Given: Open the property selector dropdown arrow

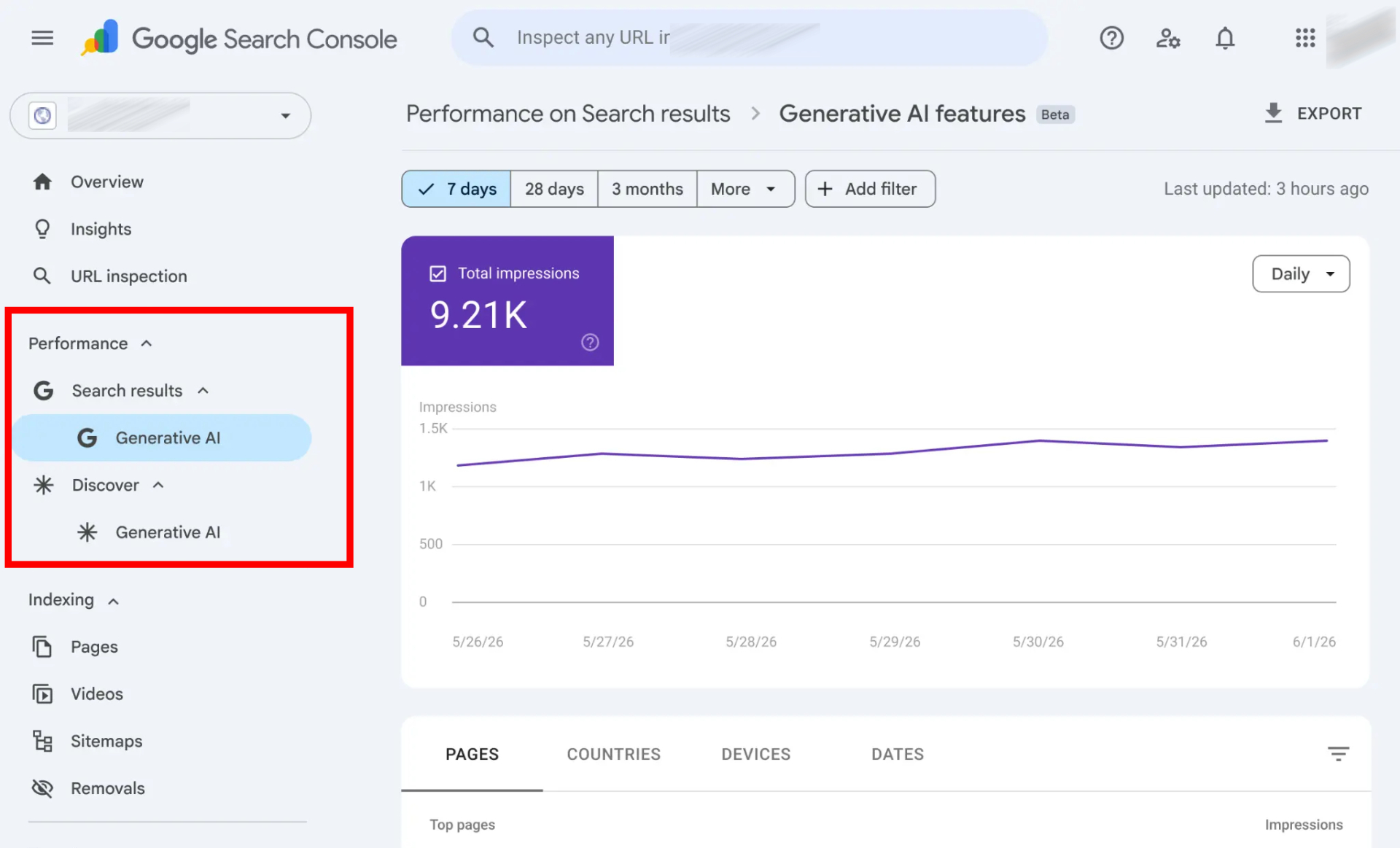Looking at the screenshot, I should [x=286, y=115].
